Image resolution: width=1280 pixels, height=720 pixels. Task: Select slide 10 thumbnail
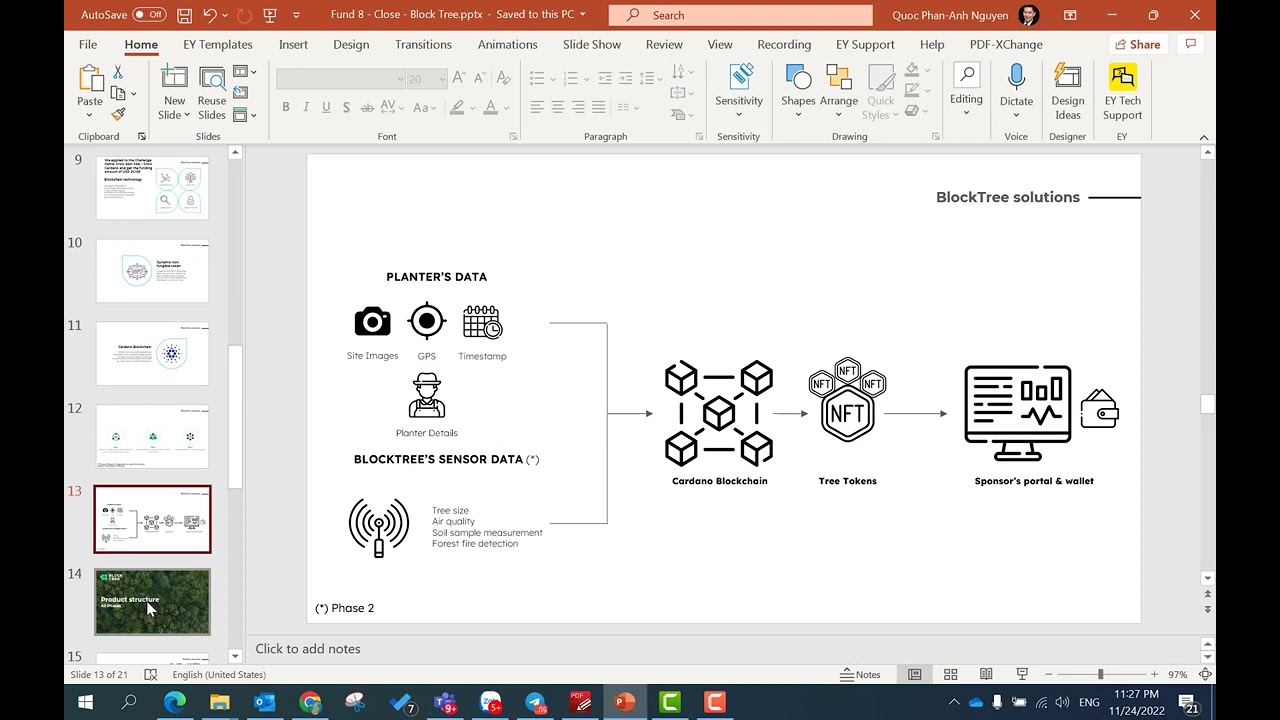(153, 270)
